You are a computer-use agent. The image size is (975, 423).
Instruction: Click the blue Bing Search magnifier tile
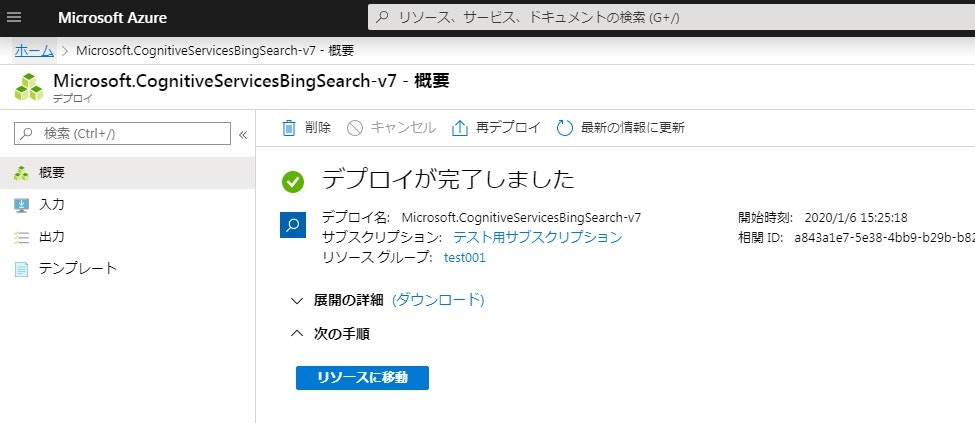293,225
